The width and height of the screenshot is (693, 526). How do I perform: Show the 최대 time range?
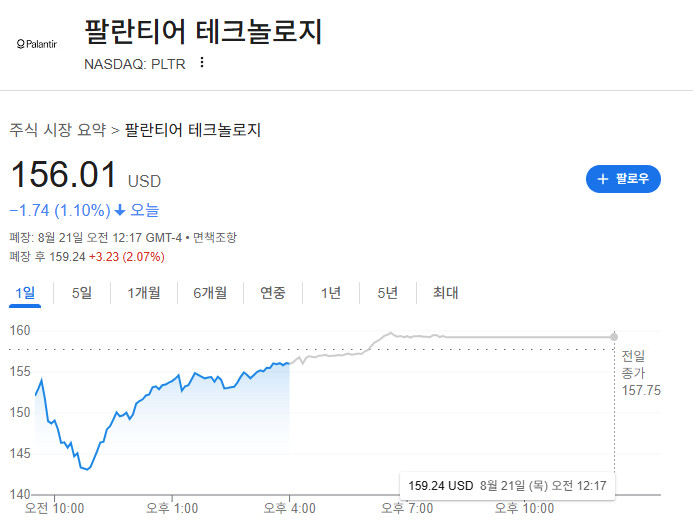[x=446, y=293]
